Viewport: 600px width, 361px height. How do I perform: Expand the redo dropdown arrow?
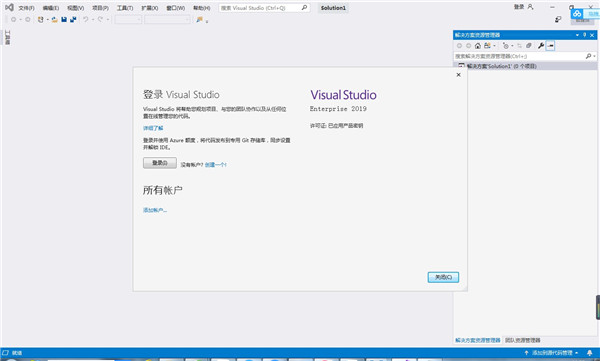(x=108, y=20)
